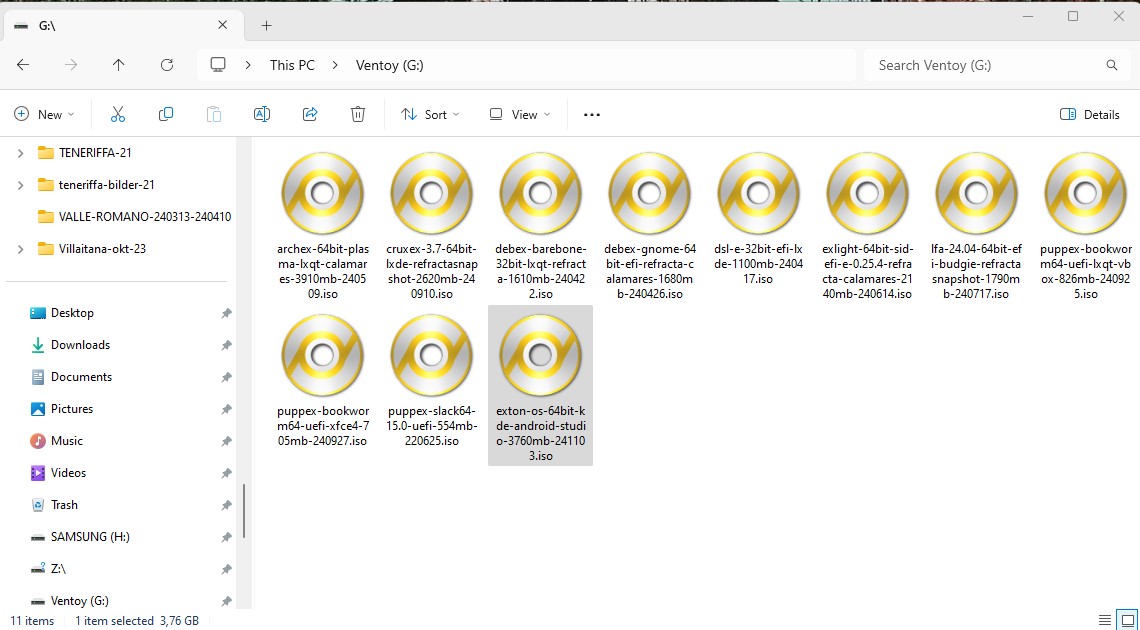Viewport: 1140px width, 630px height.
Task: Click the navigation pane scrollbar
Action: (x=244, y=510)
